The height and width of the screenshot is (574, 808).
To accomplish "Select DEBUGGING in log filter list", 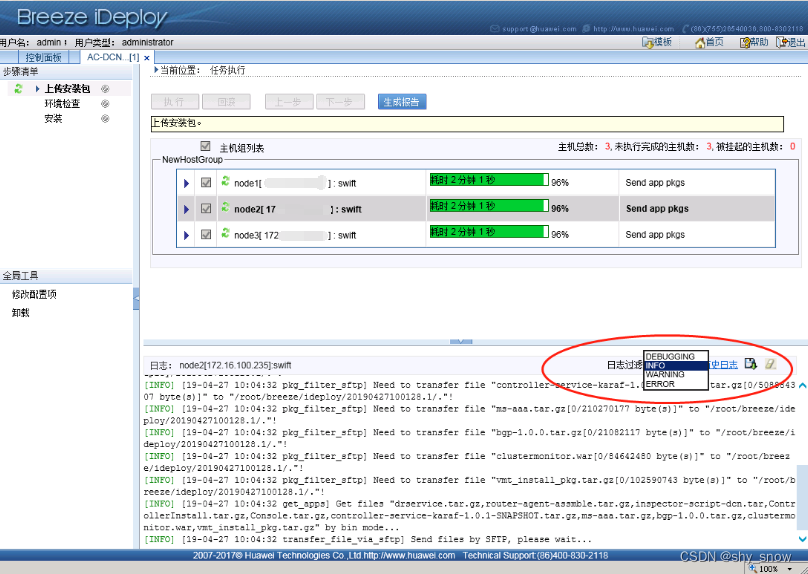I will click(x=676, y=357).
